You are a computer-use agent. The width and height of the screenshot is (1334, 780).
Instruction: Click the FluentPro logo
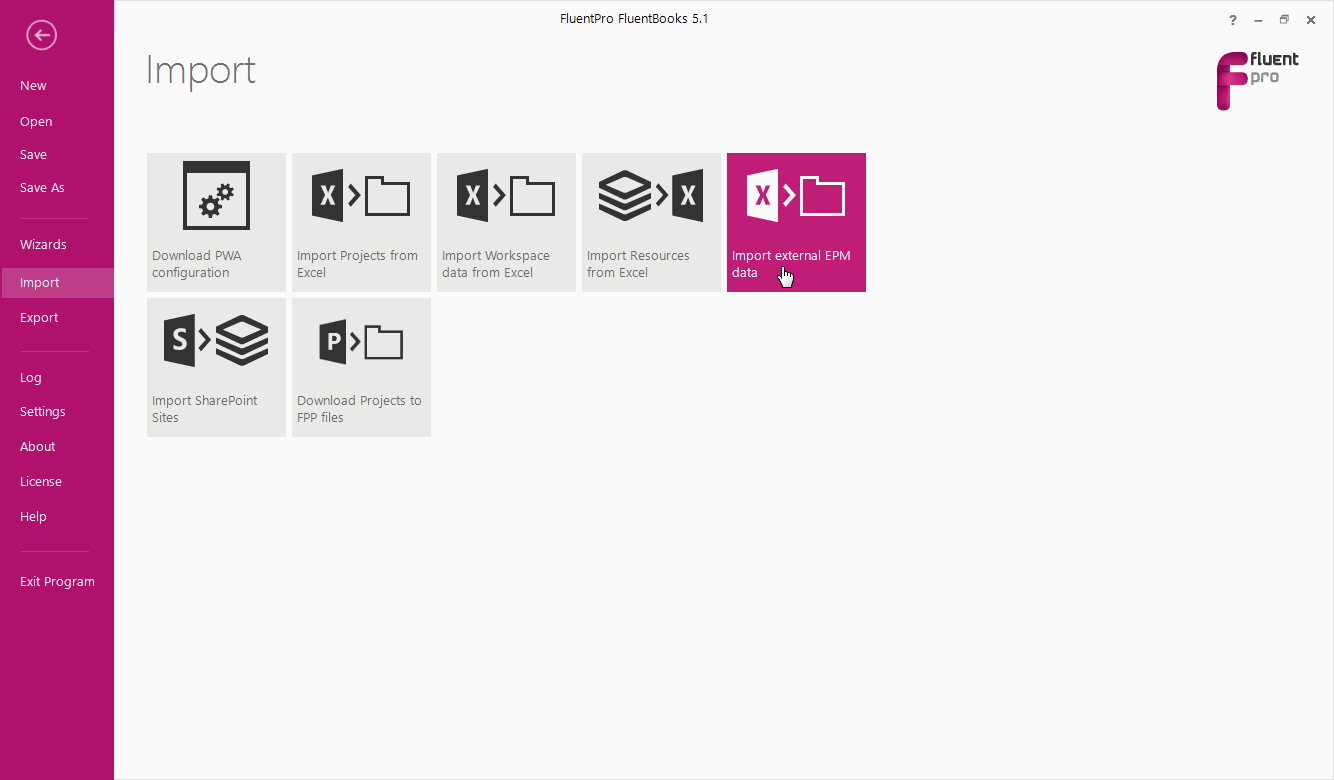click(1257, 80)
